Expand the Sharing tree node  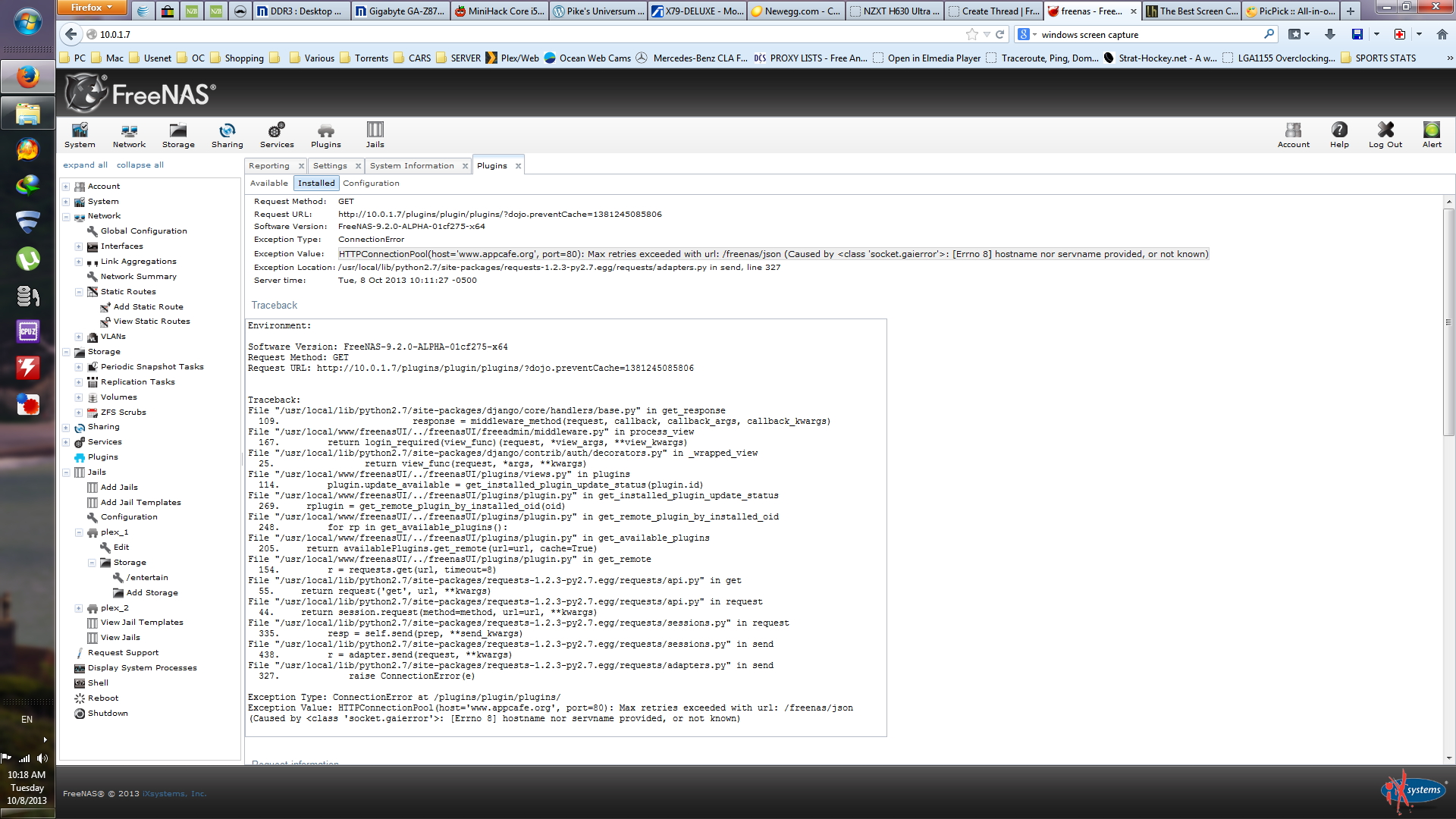click(x=66, y=428)
